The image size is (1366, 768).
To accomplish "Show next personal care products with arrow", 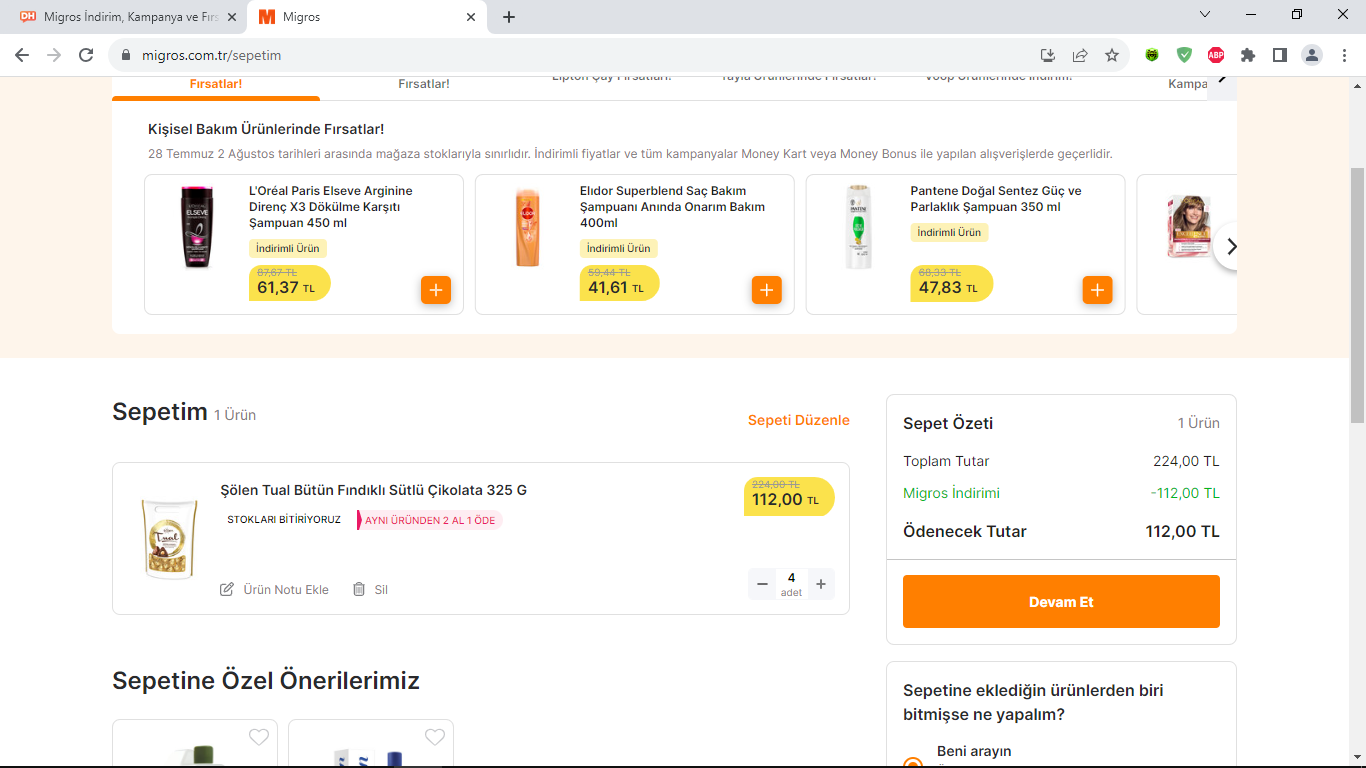I will [1231, 246].
